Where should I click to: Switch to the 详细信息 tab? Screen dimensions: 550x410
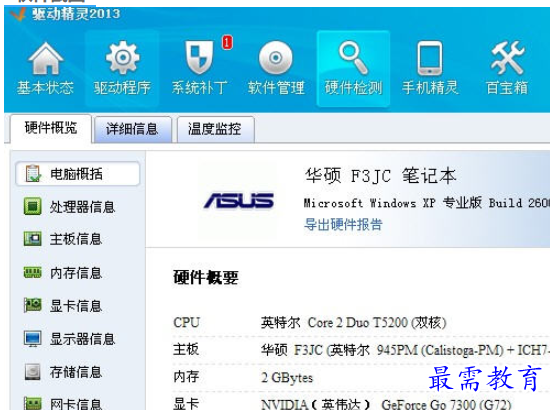point(133,129)
